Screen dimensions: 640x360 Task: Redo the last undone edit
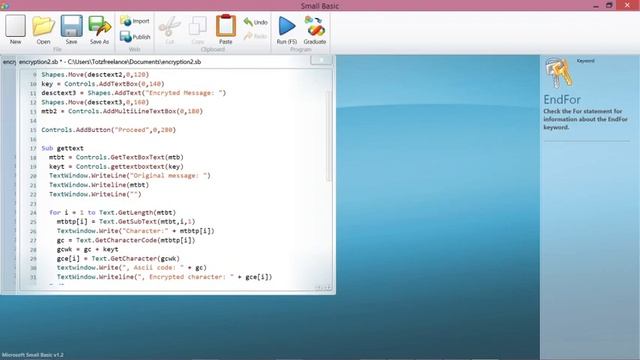(x=256, y=36)
